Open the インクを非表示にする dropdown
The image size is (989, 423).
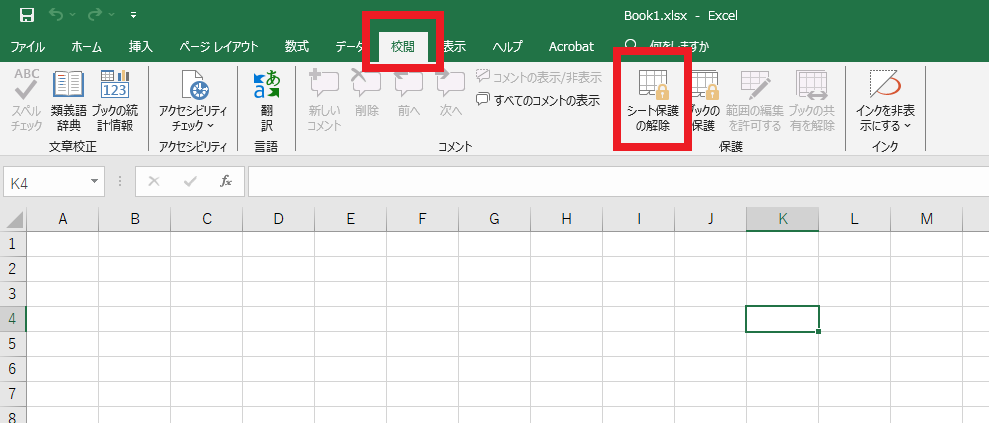886,100
